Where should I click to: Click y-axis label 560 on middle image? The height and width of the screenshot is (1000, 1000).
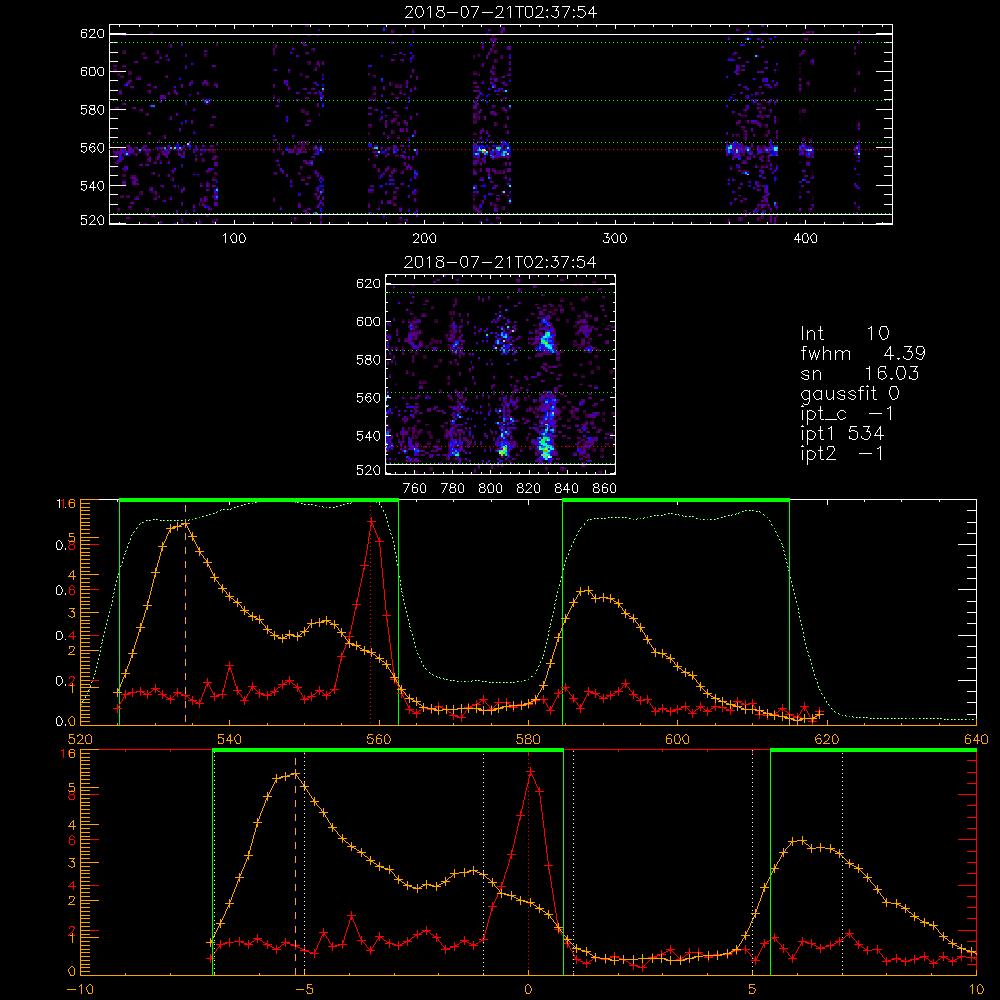[368, 398]
